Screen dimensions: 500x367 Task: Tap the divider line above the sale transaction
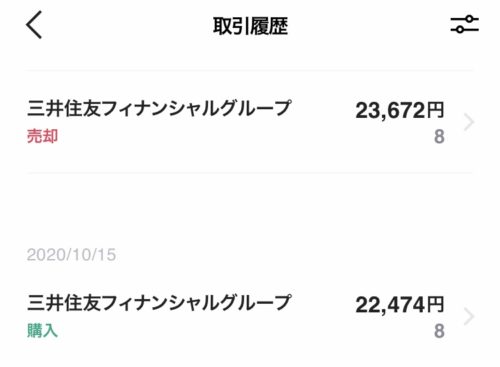[250, 70]
